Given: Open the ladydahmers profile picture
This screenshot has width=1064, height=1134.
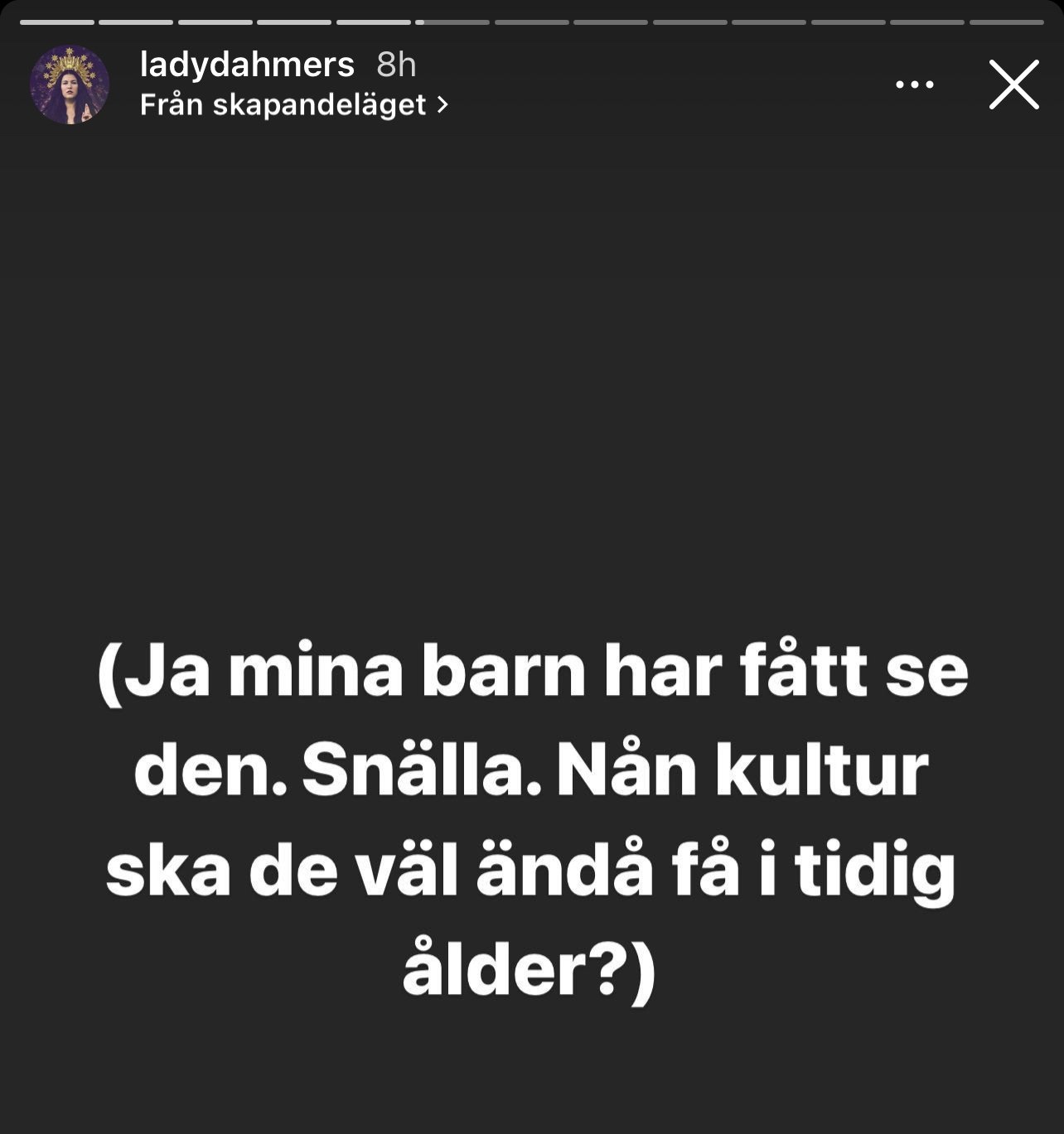Looking at the screenshot, I should coord(70,85).
